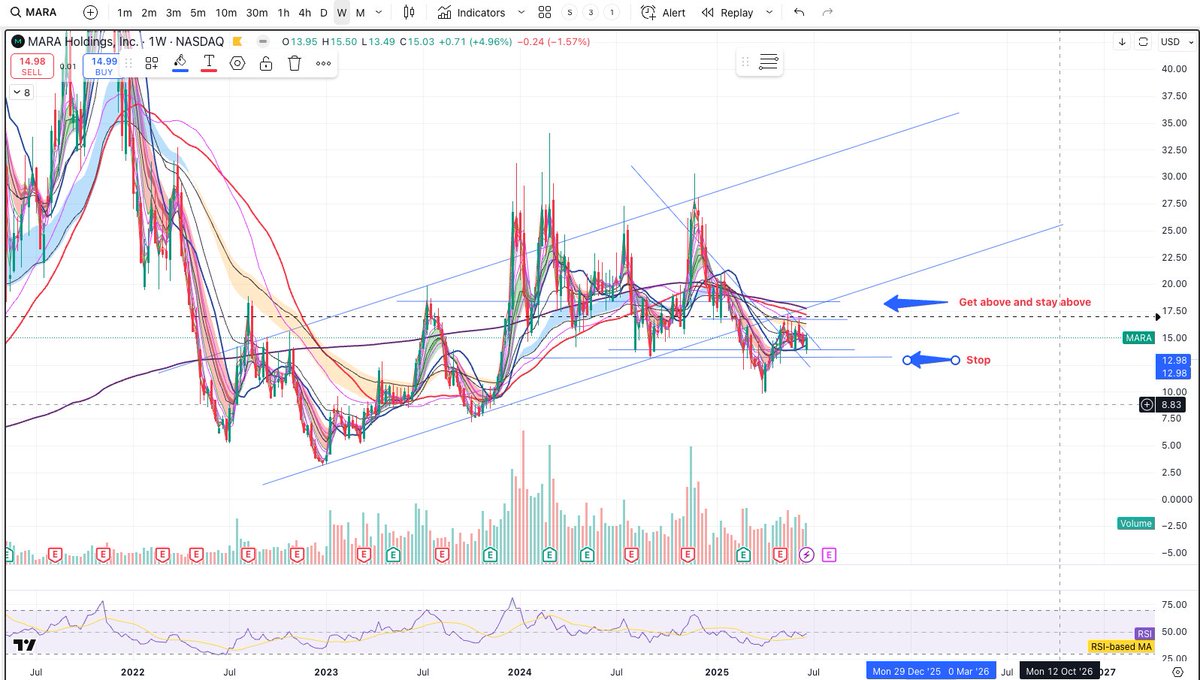The image size is (1200, 680).
Task: Click the 'Mon 12 Oct '26' date label
Action: [1059, 671]
